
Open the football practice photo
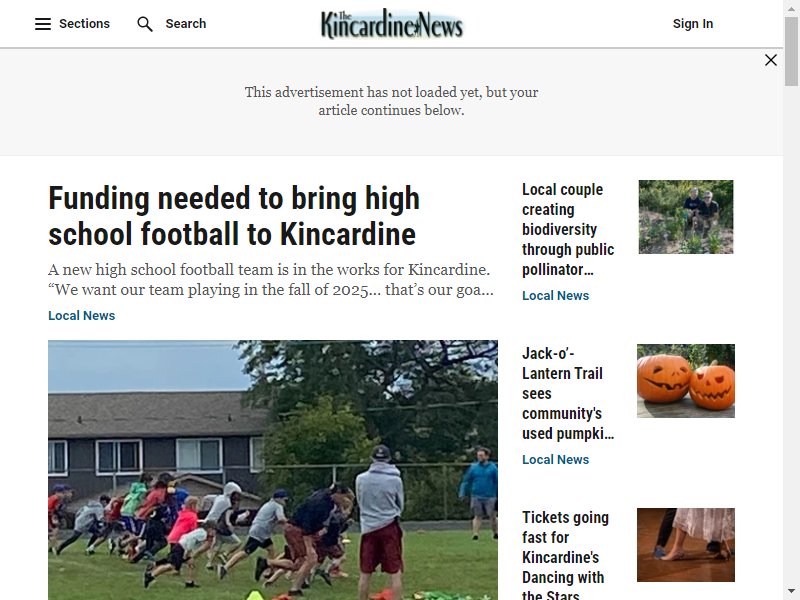click(x=273, y=470)
